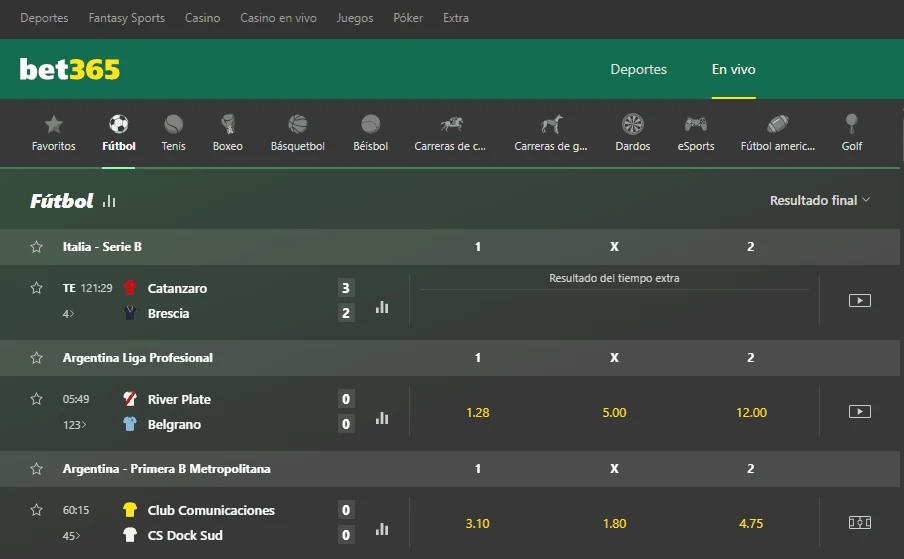The width and height of the screenshot is (904, 559).
Task: Select the Dardos dartboard icon
Action: tap(632, 124)
